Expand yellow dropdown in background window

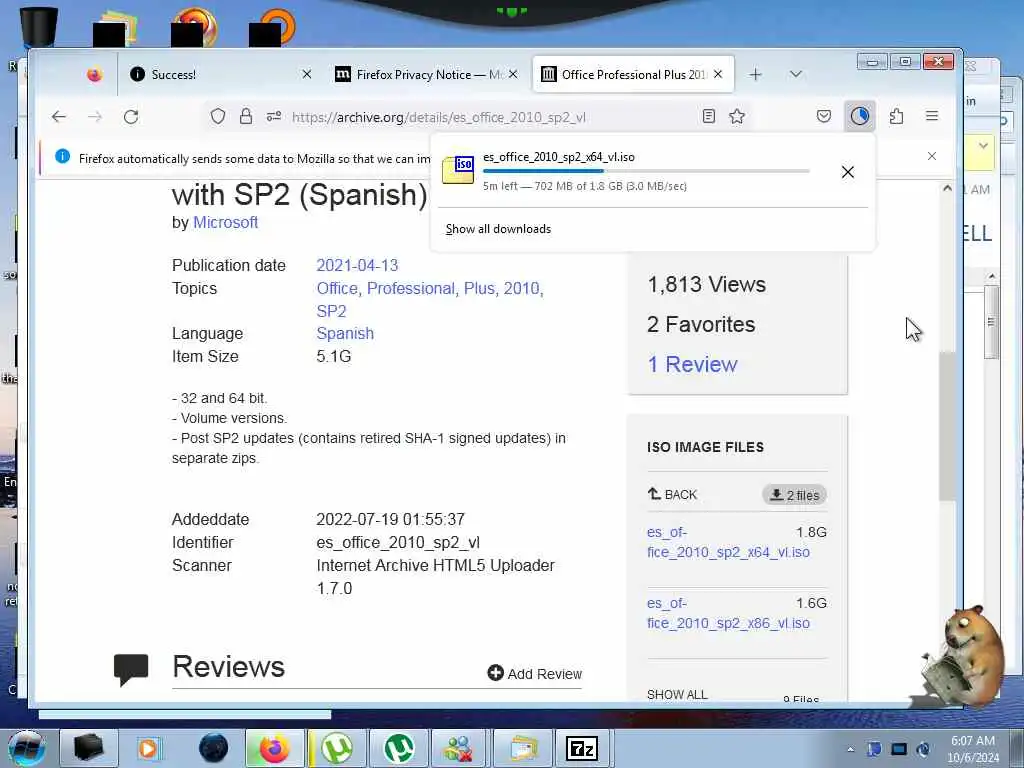coord(983,146)
